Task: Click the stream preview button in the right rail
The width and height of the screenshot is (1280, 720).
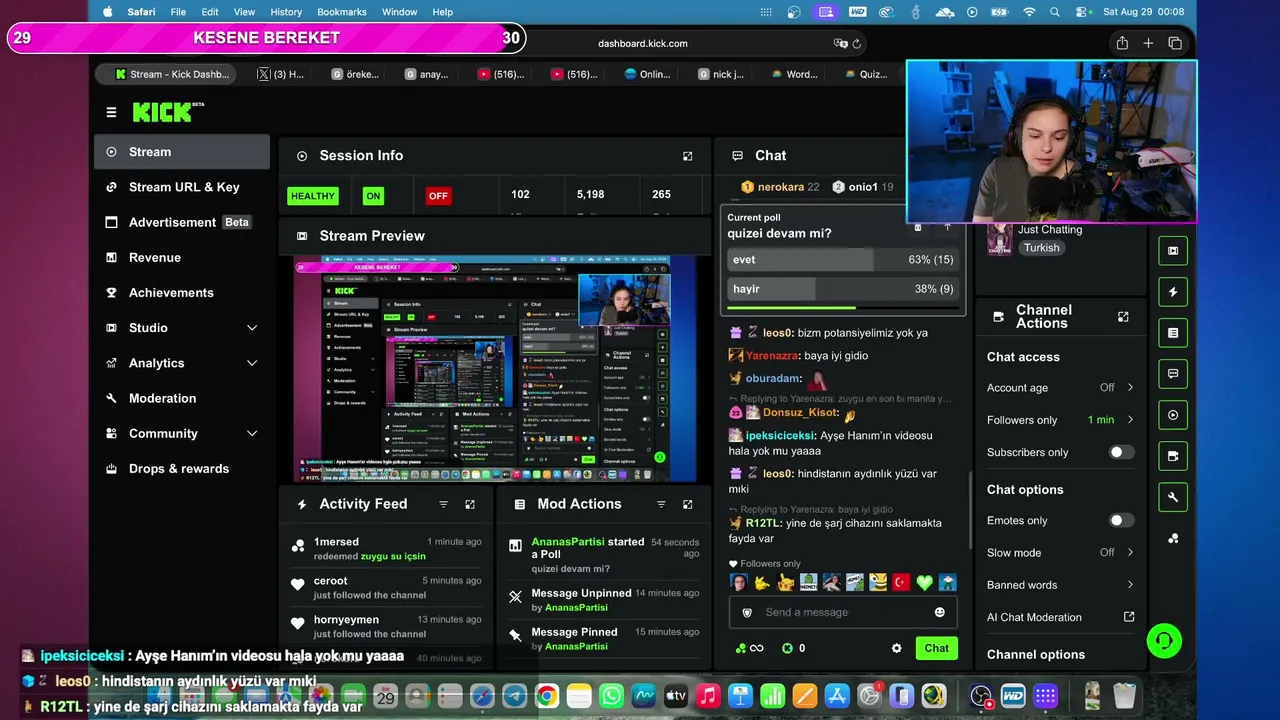Action: [x=1173, y=250]
